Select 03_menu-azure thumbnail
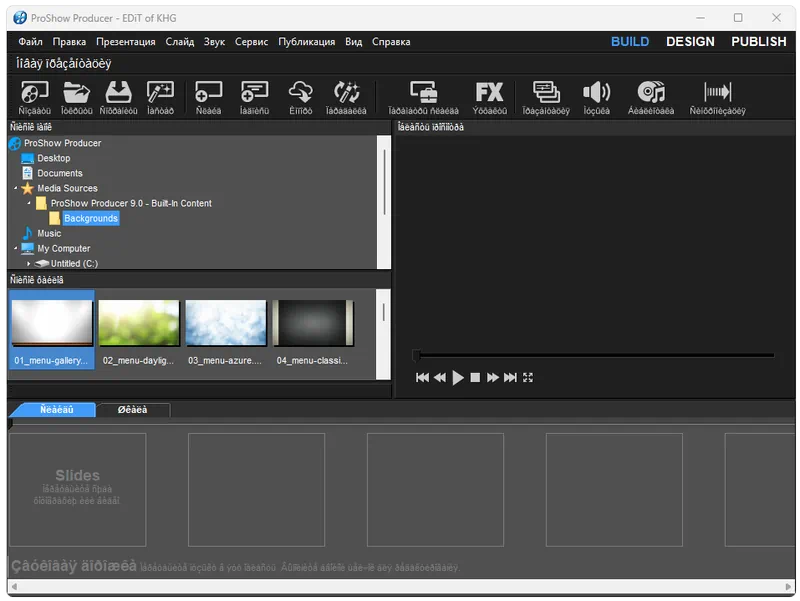Image resolution: width=800 pixels, height=601 pixels. coord(226,330)
